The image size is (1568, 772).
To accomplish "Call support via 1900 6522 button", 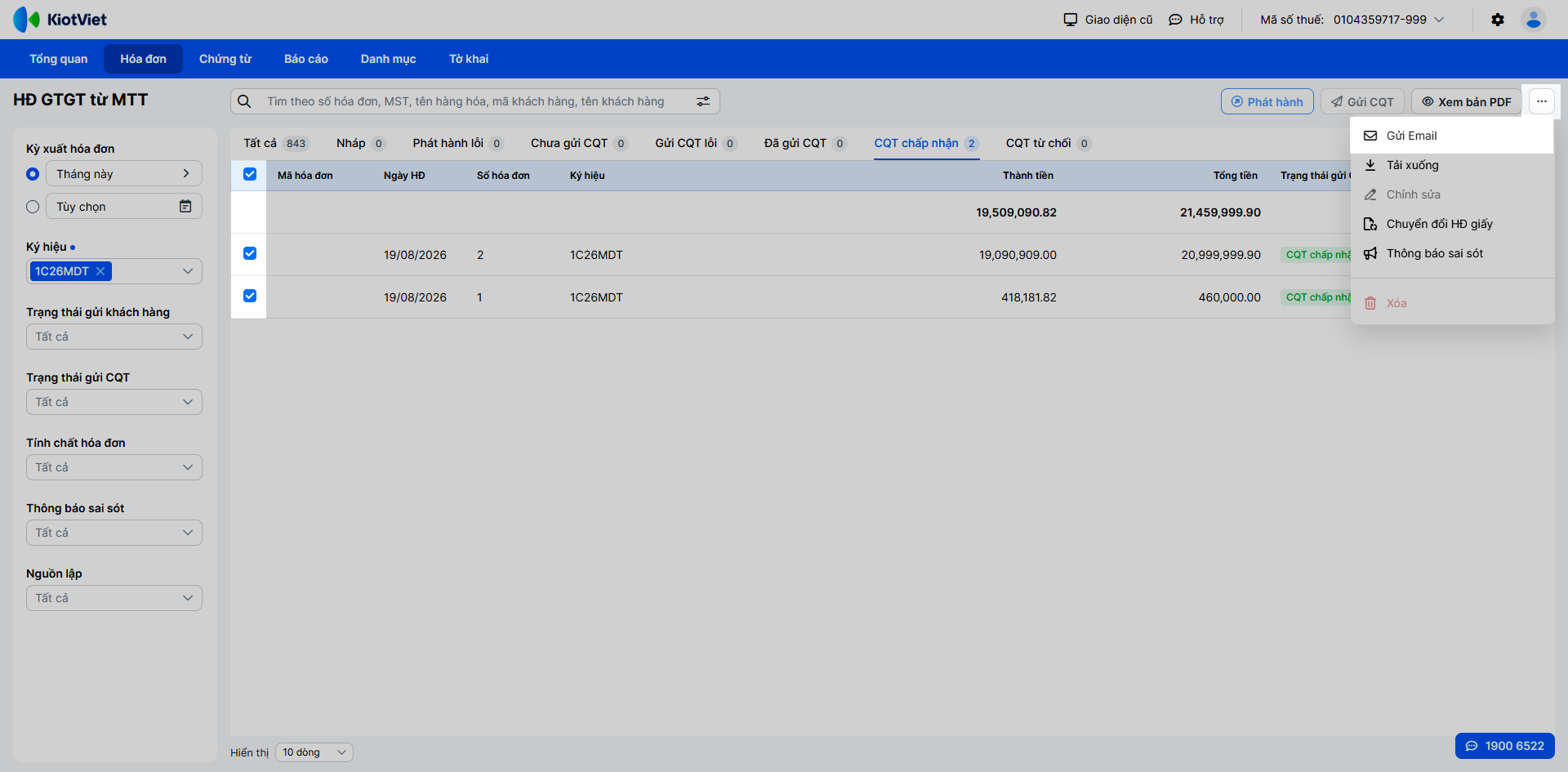I will 1505,746.
